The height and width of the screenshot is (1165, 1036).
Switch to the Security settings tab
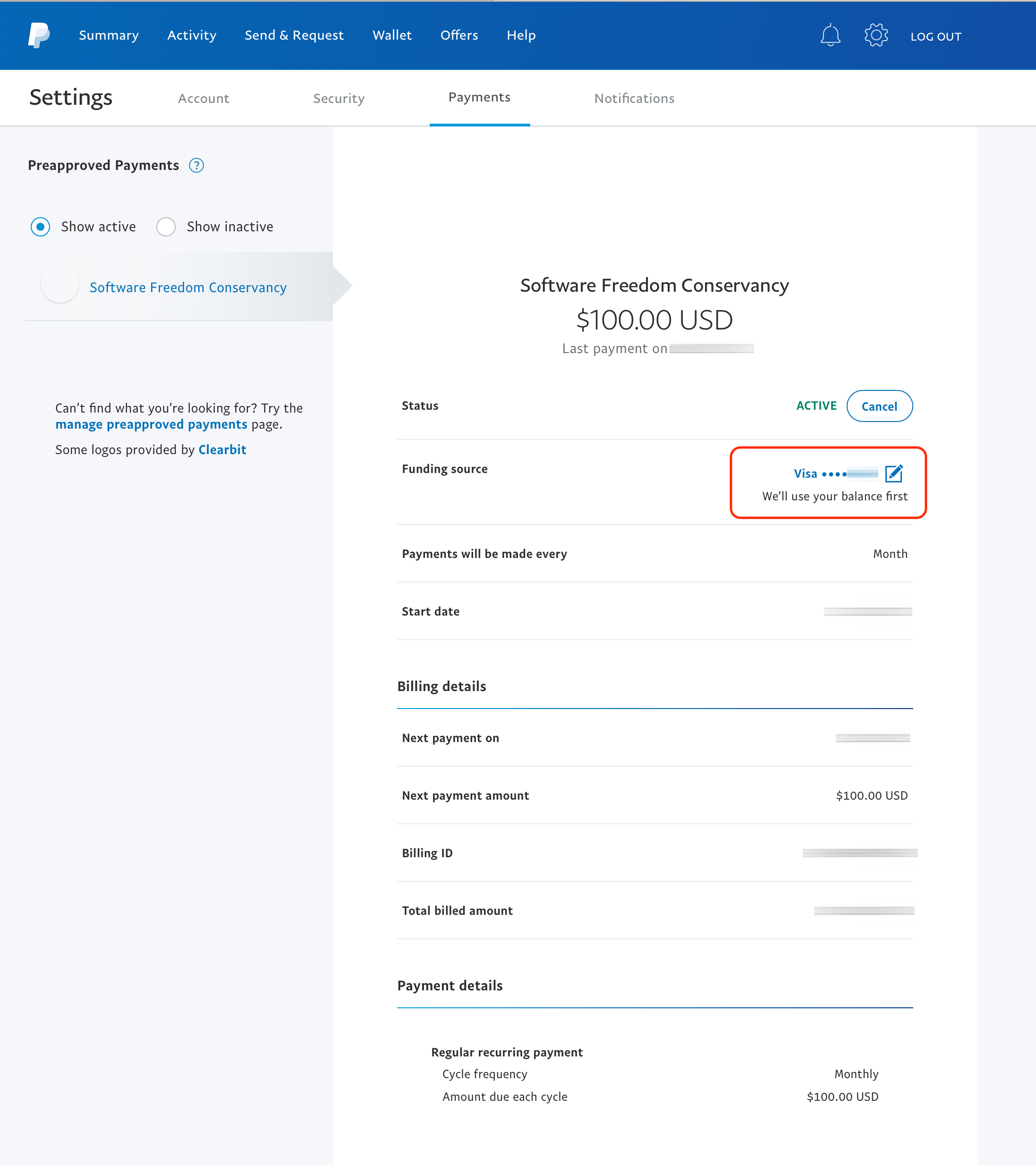[x=339, y=99]
